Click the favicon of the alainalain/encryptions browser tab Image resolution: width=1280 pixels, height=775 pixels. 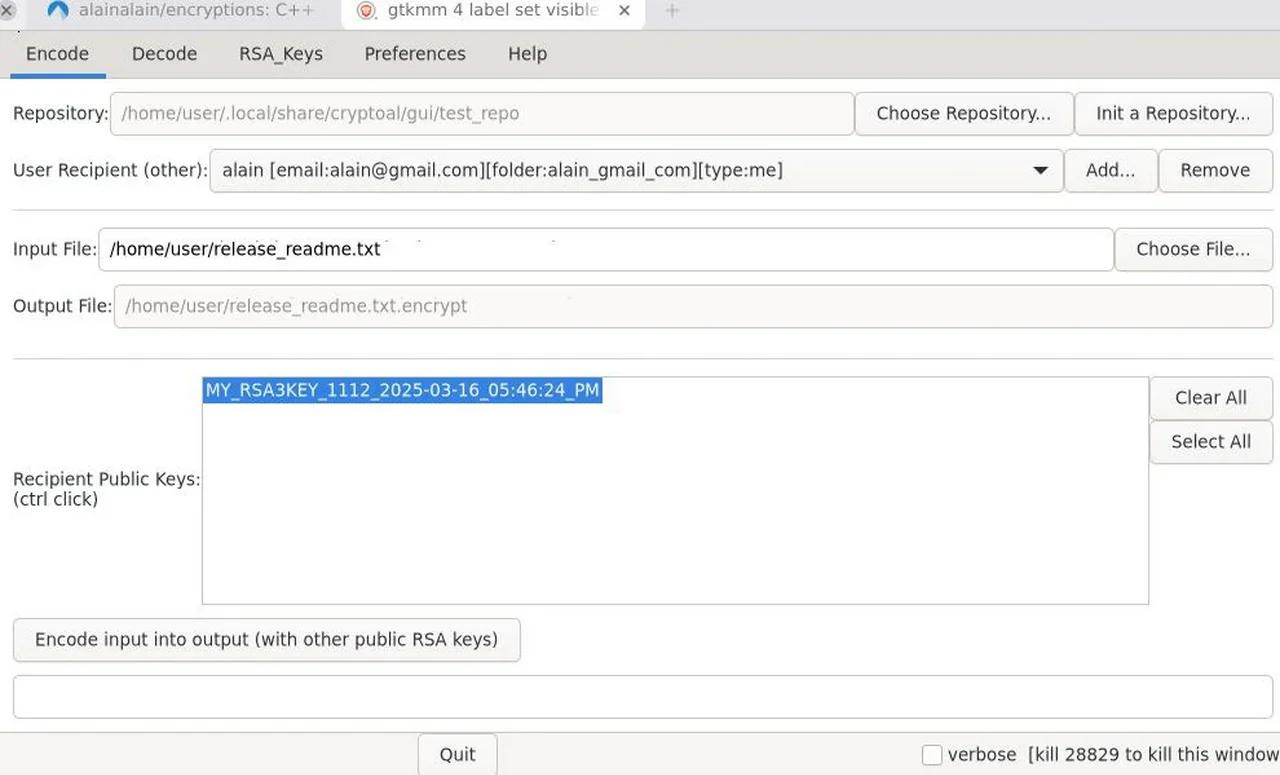(x=58, y=10)
